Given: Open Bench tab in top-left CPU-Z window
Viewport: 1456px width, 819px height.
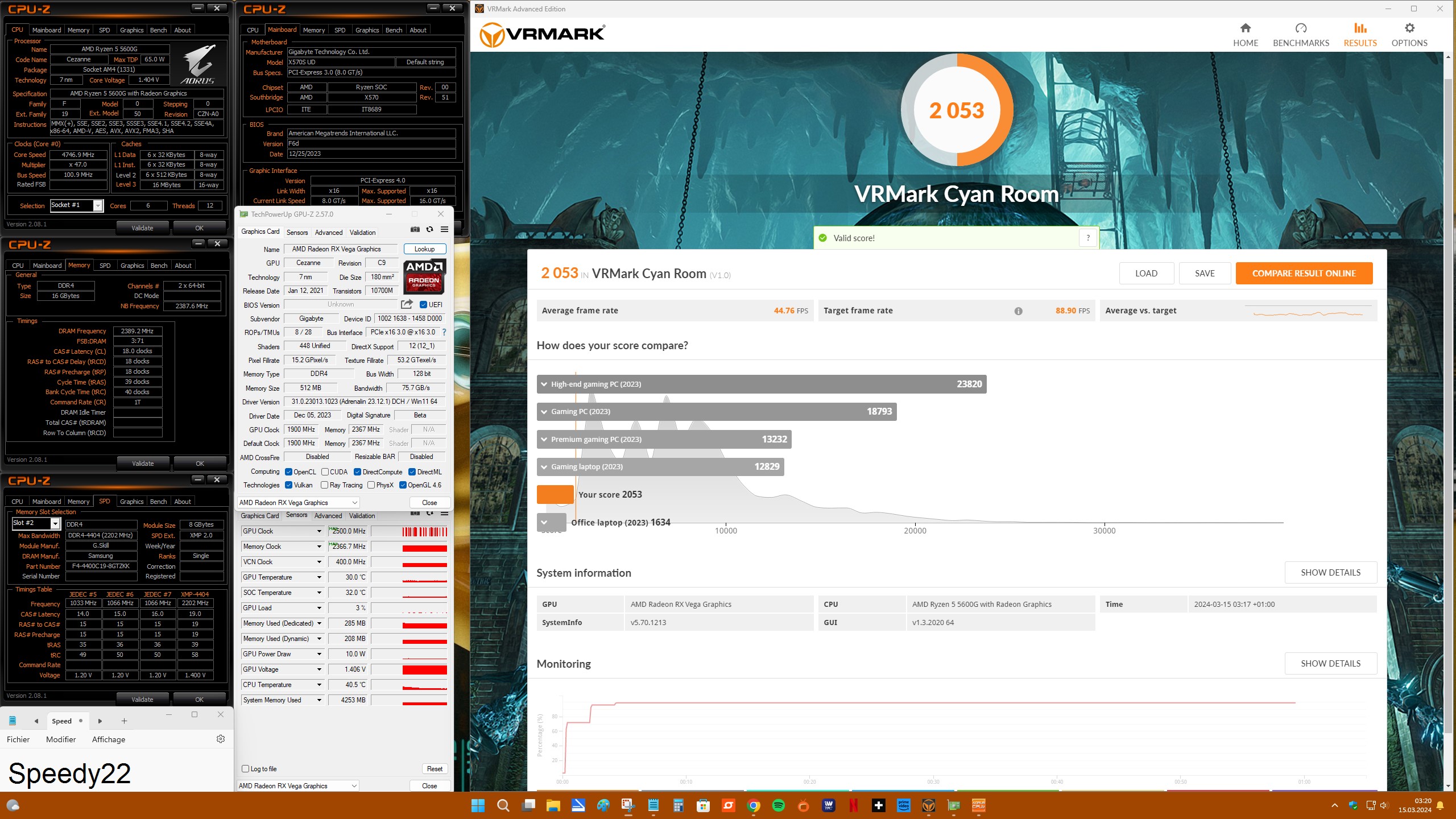Looking at the screenshot, I should pos(158,30).
